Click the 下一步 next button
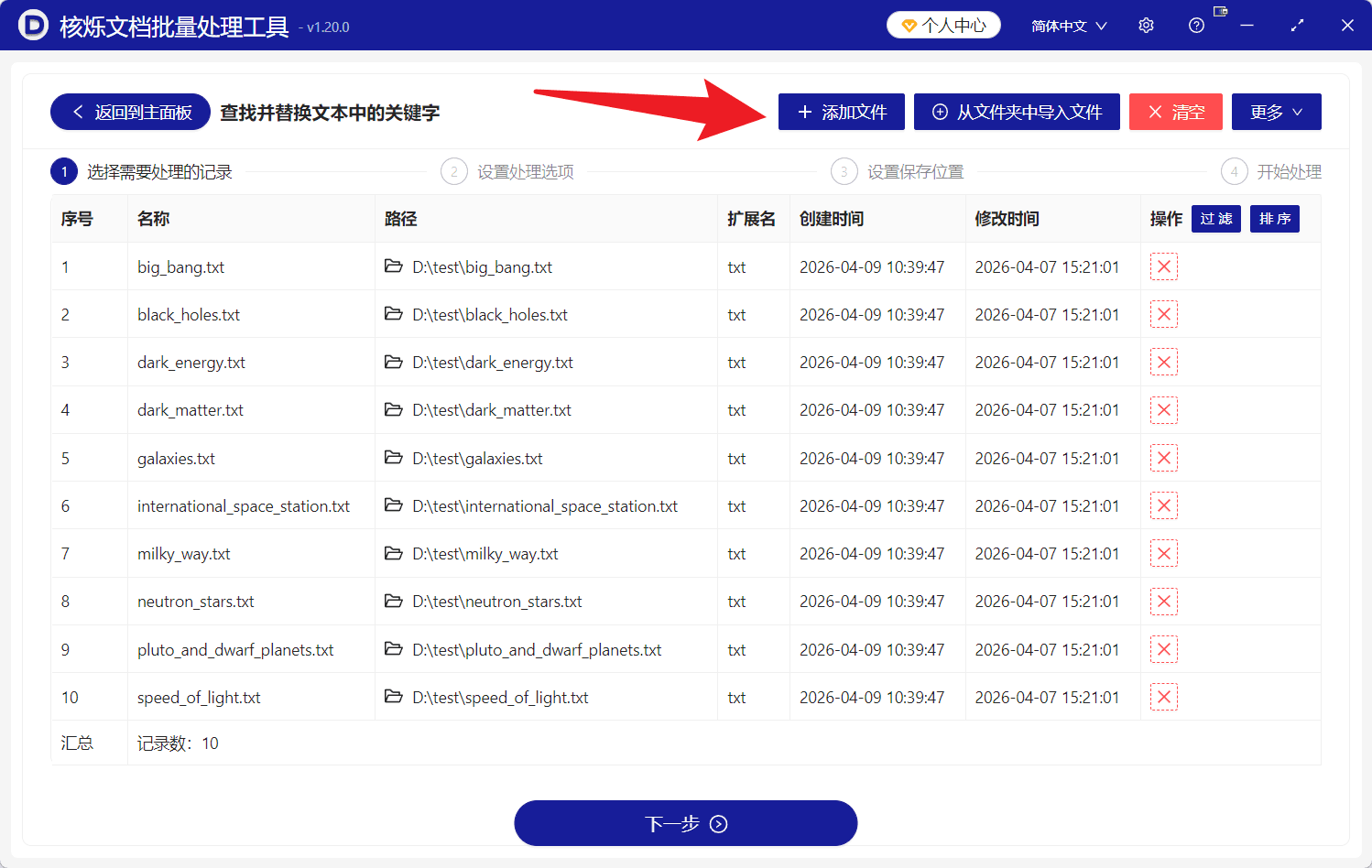The width and height of the screenshot is (1372, 868). [x=686, y=822]
